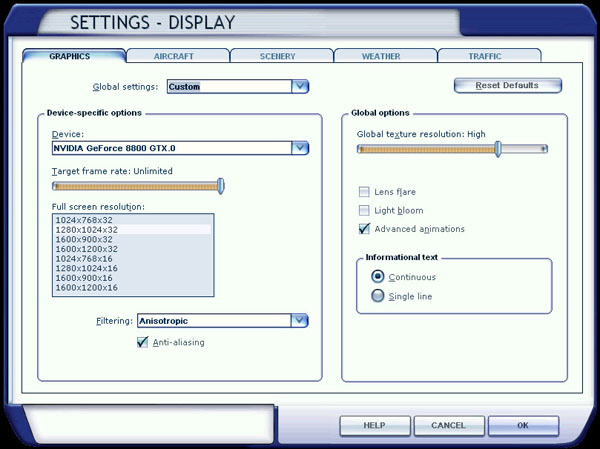Switch to the GRAPHICS tab

coord(74,56)
